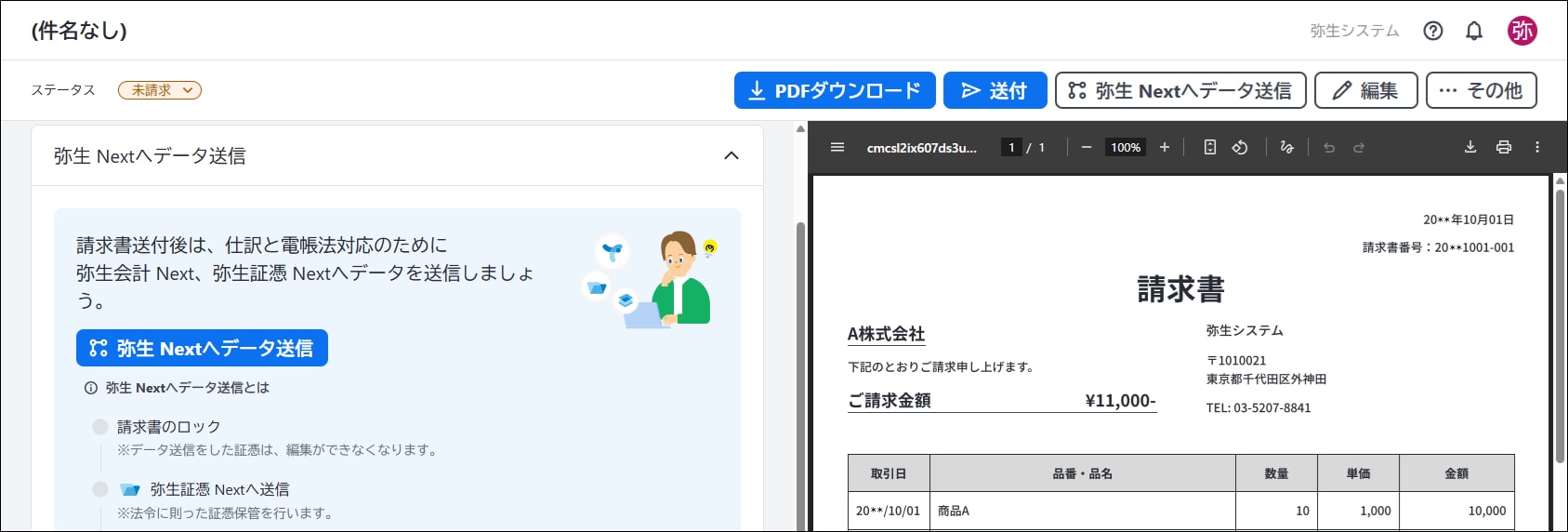Image resolution: width=1568 pixels, height=532 pixels.
Task: Click 弥生 Nextへデータ送信 in the top toolbar
Action: click(x=1180, y=90)
